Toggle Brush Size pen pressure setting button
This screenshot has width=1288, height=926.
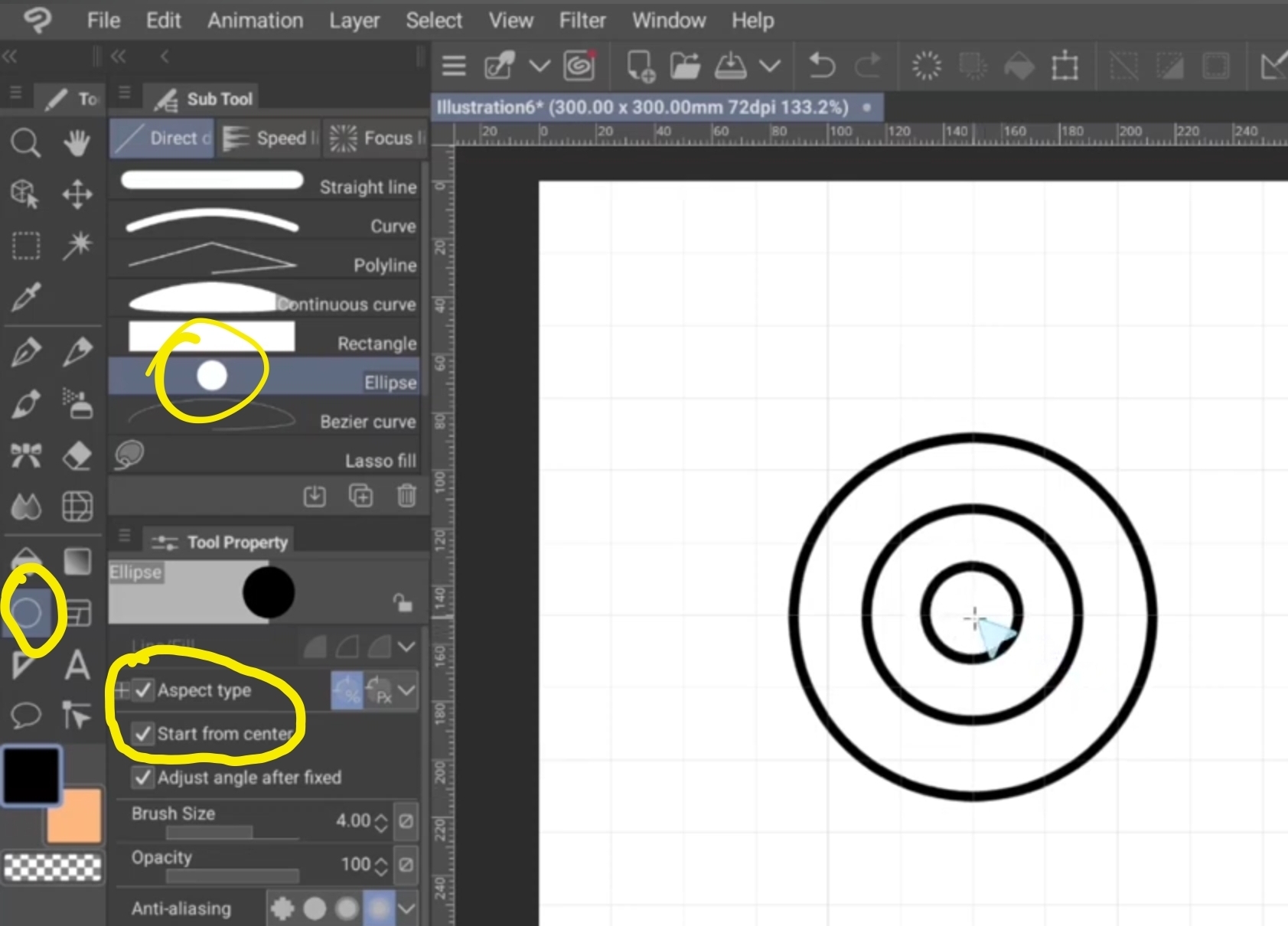(x=406, y=821)
